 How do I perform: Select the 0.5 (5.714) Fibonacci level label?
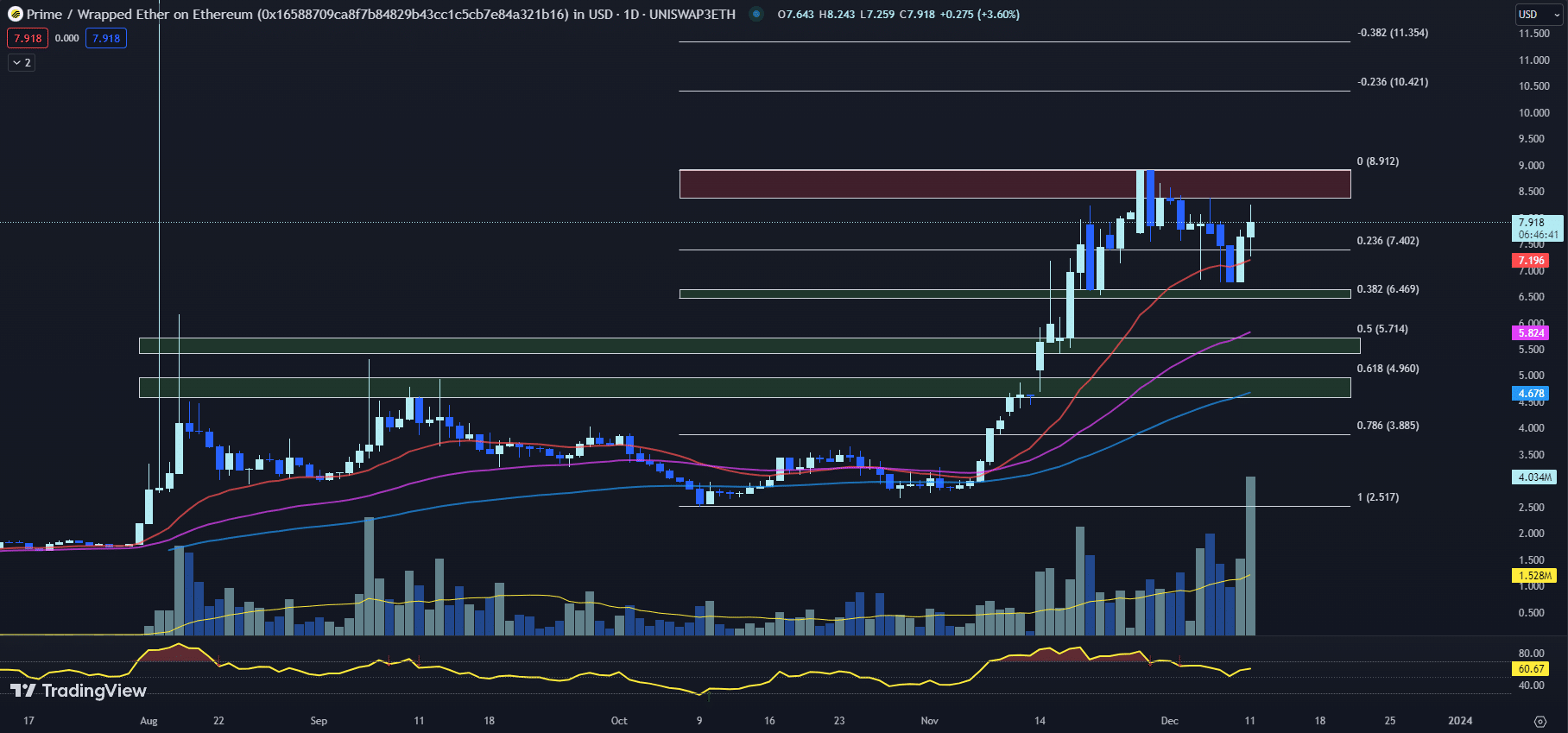pos(1382,329)
